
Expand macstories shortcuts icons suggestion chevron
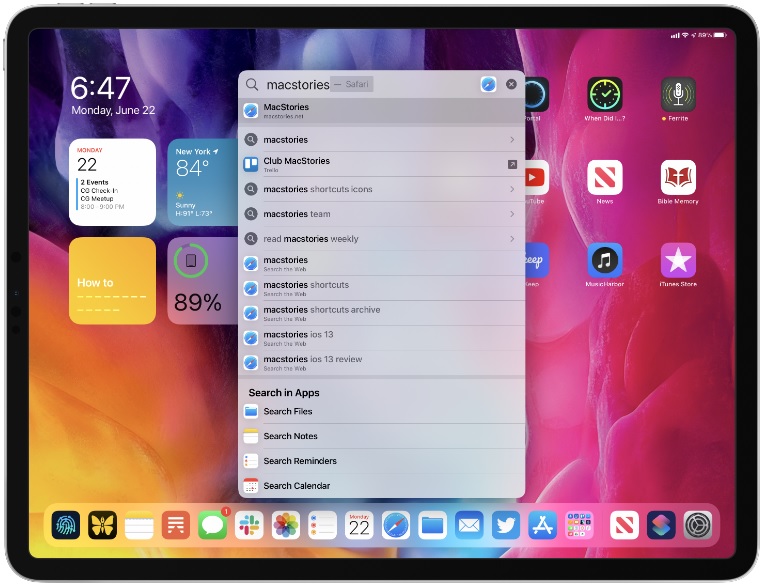pos(512,189)
